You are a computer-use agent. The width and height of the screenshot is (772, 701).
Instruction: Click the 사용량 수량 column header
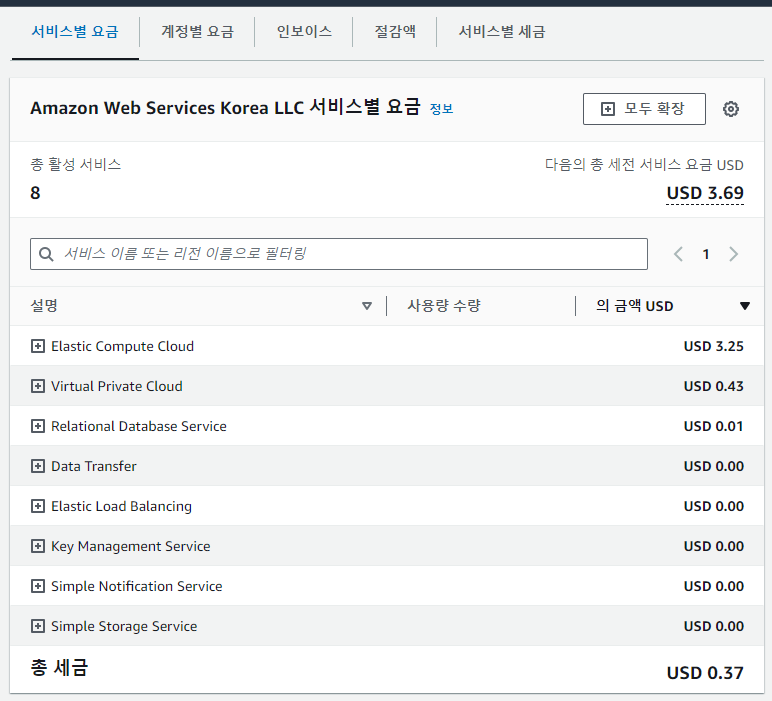(x=444, y=306)
